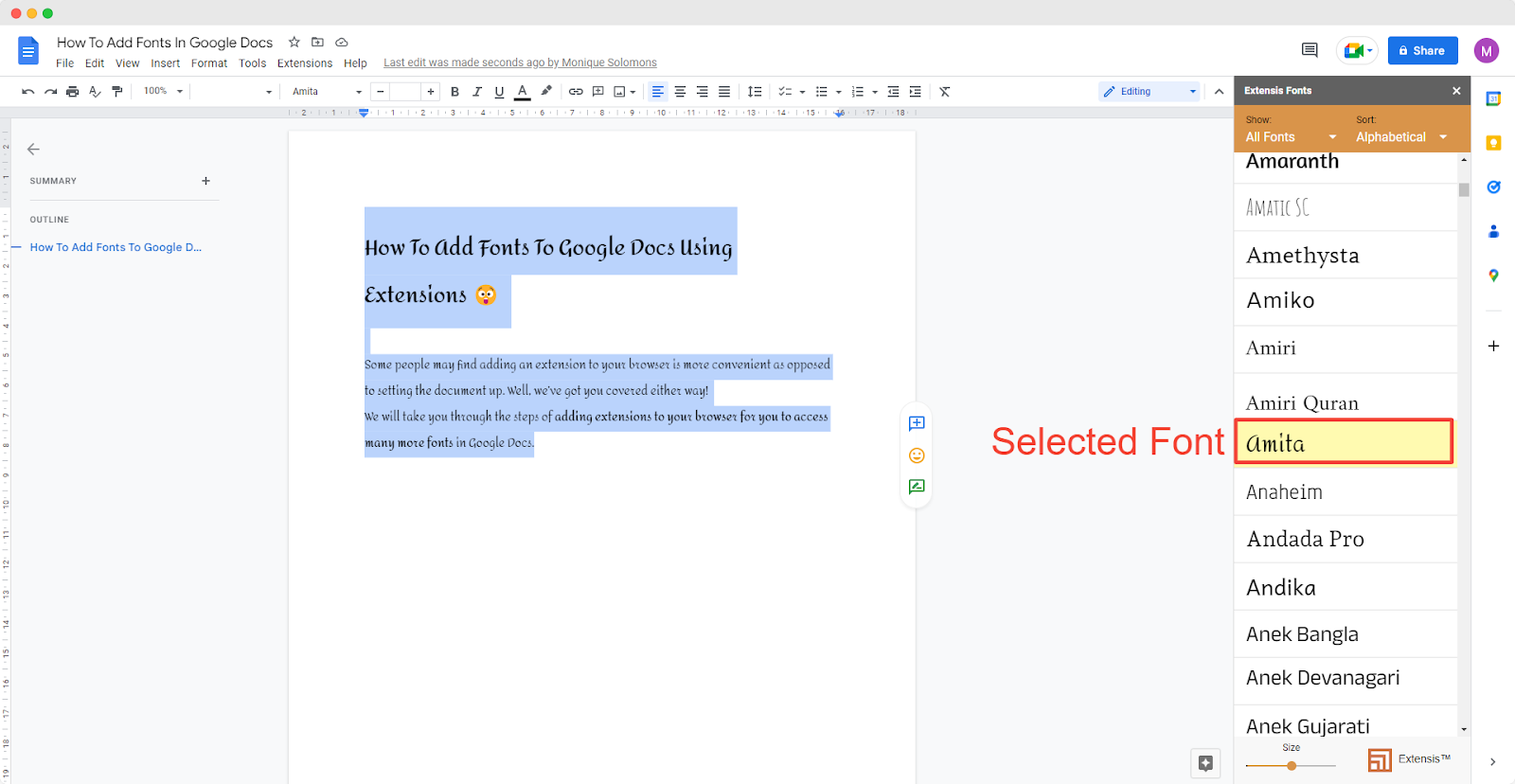Open the numbered list style arrow
This screenshot has width=1515, height=784.
pyautogui.click(x=875, y=93)
